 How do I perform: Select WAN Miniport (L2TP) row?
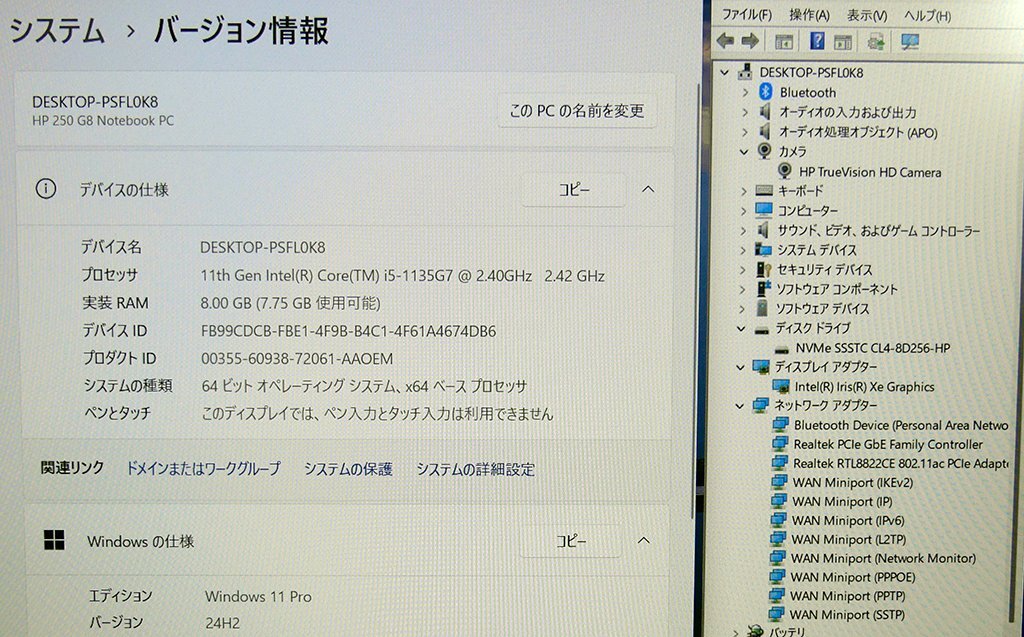pyautogui.click(x=839, y=539)
